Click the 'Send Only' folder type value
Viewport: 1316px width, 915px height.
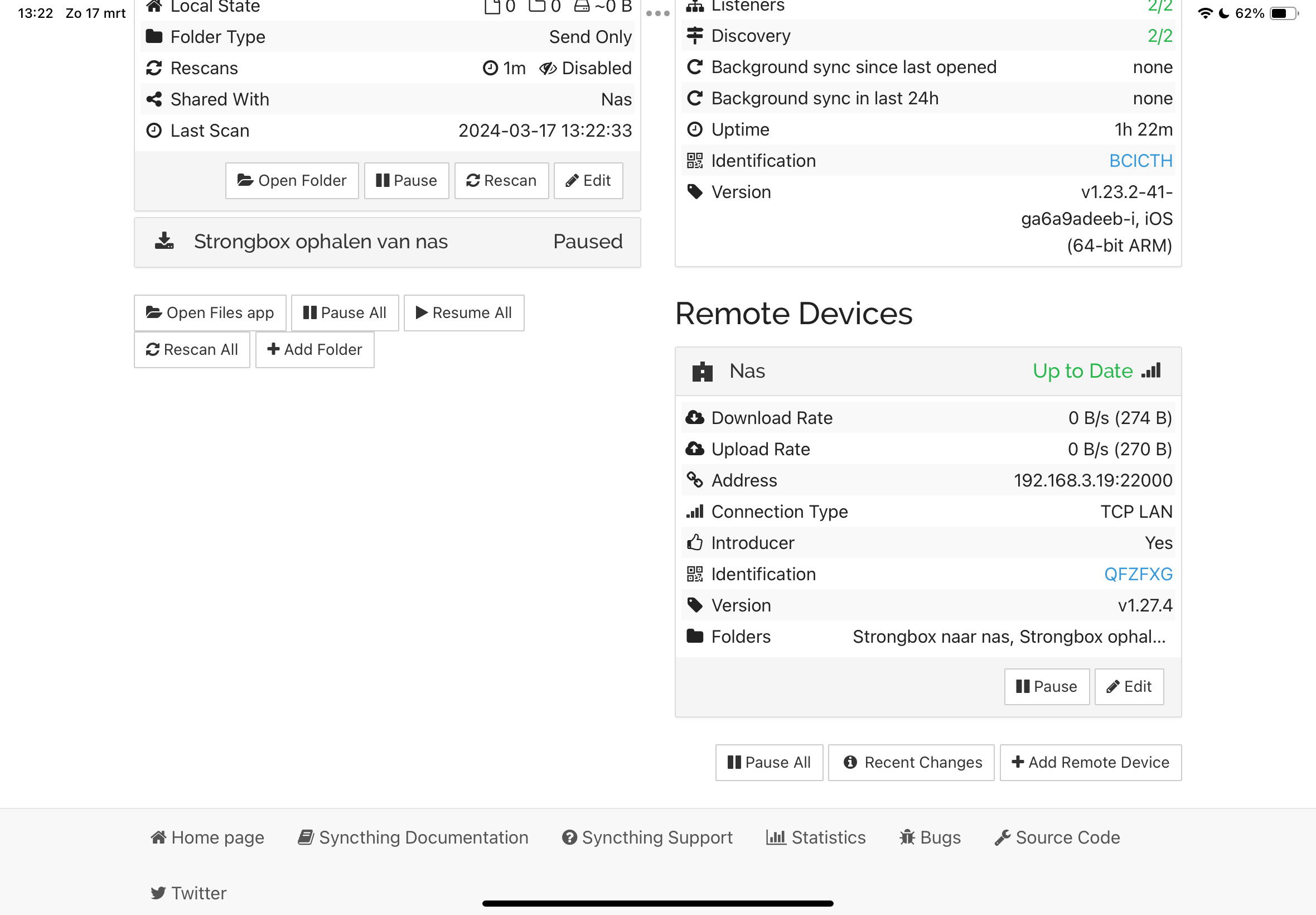(590, 37)
